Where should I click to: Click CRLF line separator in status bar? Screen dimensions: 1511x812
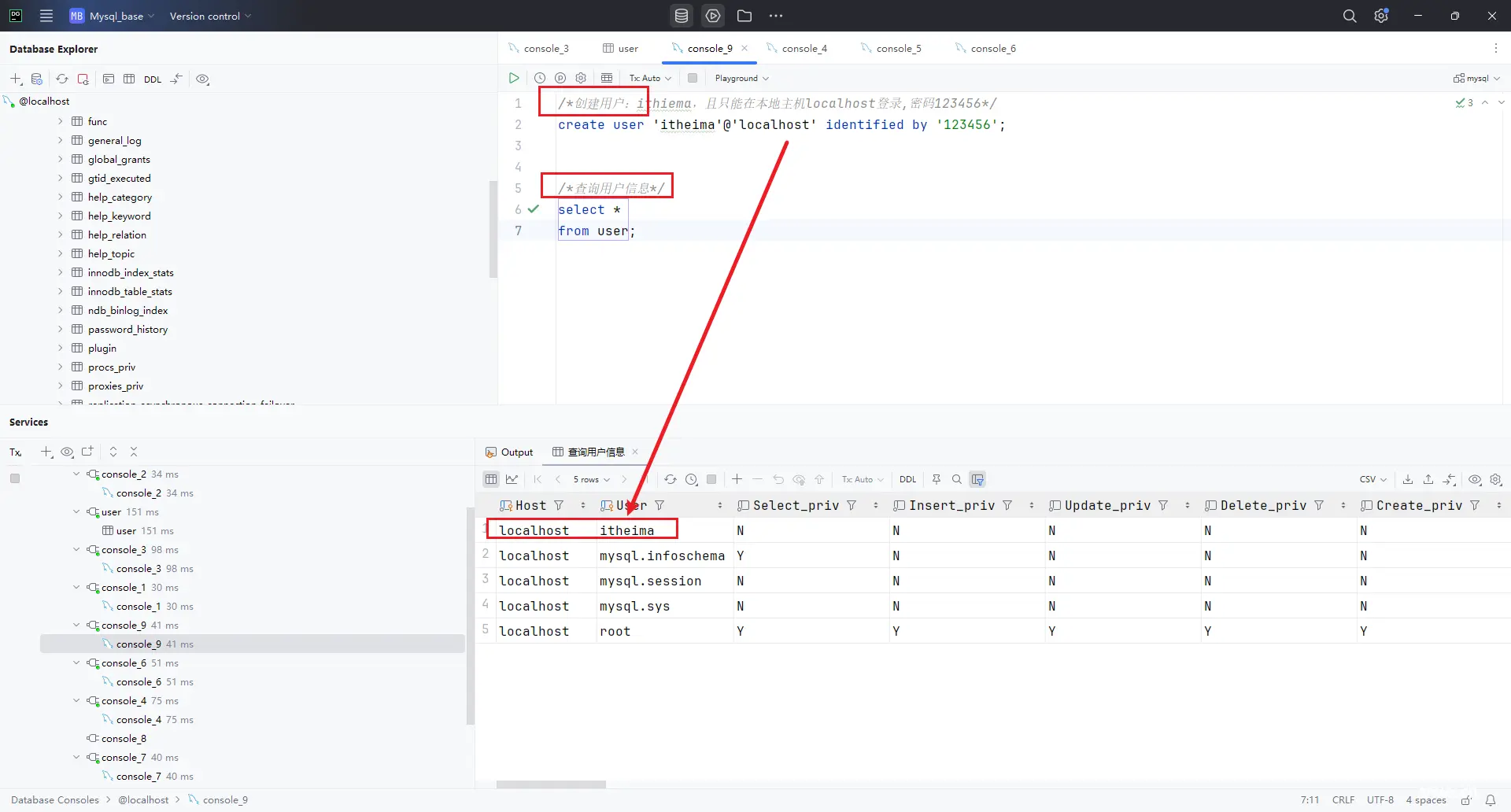point(1343,799)
